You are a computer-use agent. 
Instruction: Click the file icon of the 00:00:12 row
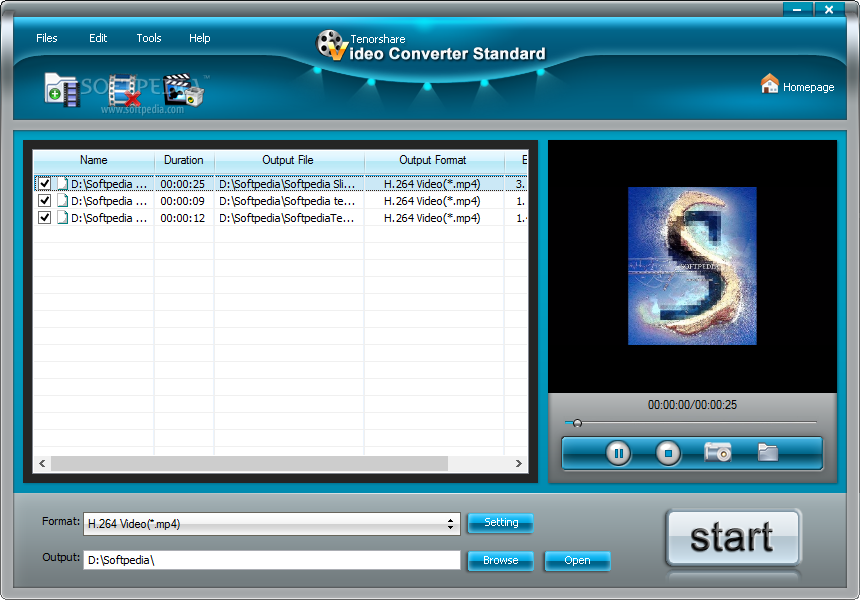pyautogui.click(x=63, y=218)
